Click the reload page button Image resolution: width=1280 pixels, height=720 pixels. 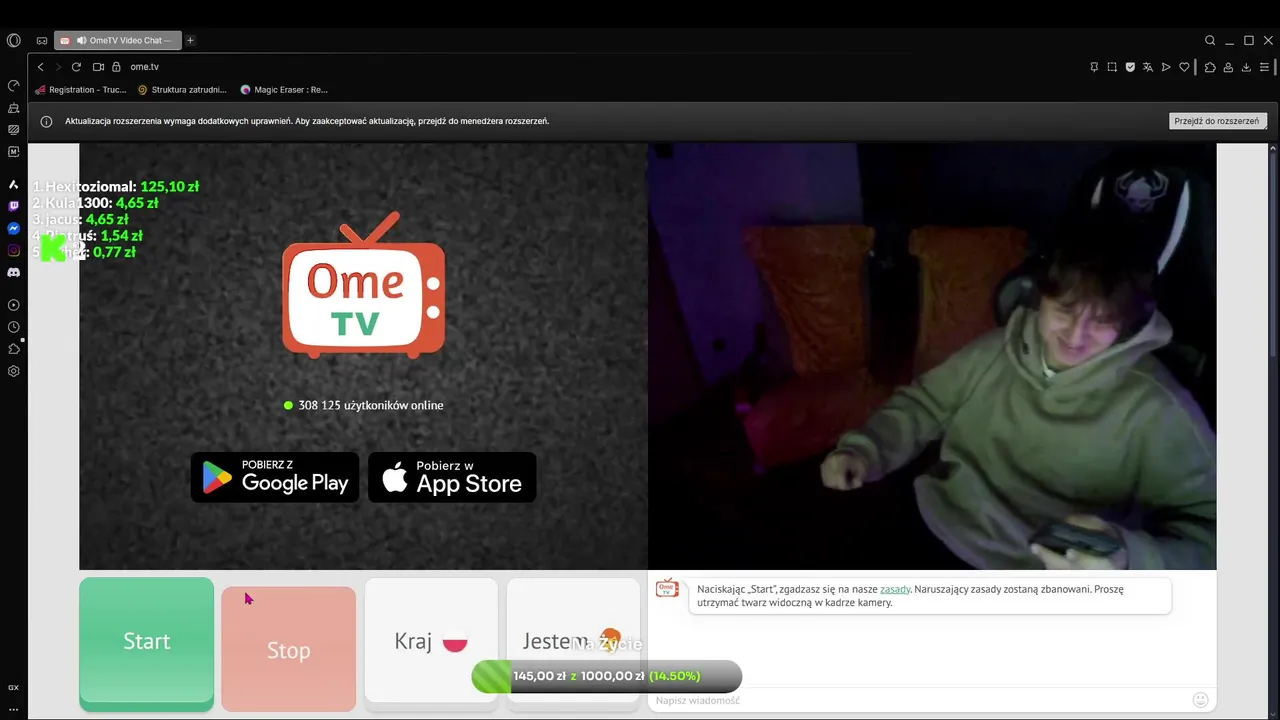tap(76, 67)
